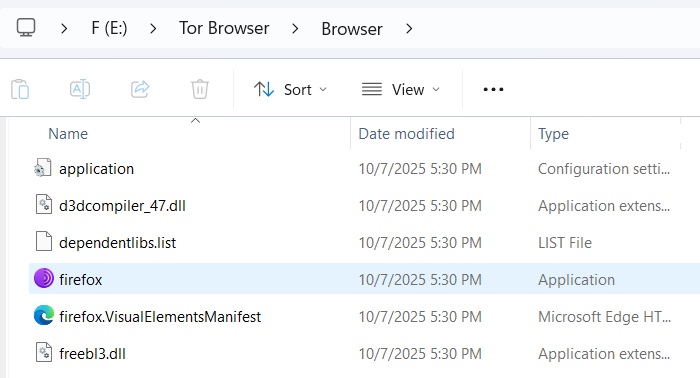Select dependentlibs.list file name
Screen dimensions: 700x378
[117, 243]
